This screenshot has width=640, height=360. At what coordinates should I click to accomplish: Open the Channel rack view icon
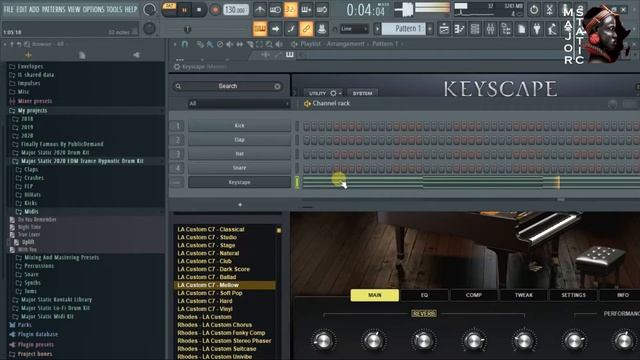click(x=475, y=29)
